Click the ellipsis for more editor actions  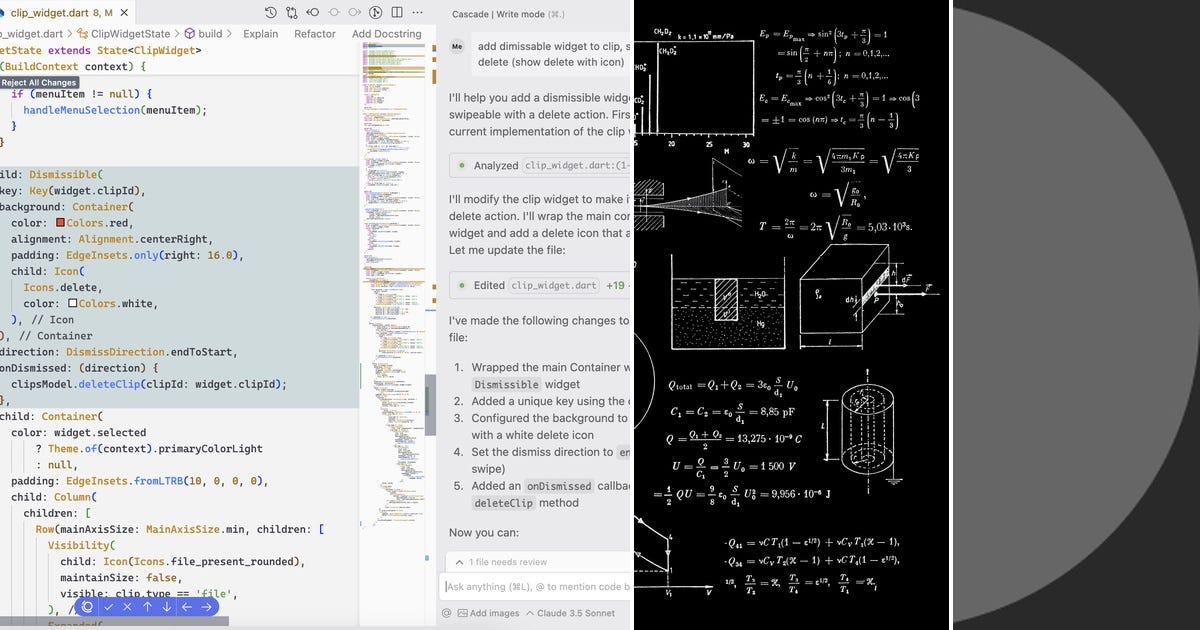417,12
